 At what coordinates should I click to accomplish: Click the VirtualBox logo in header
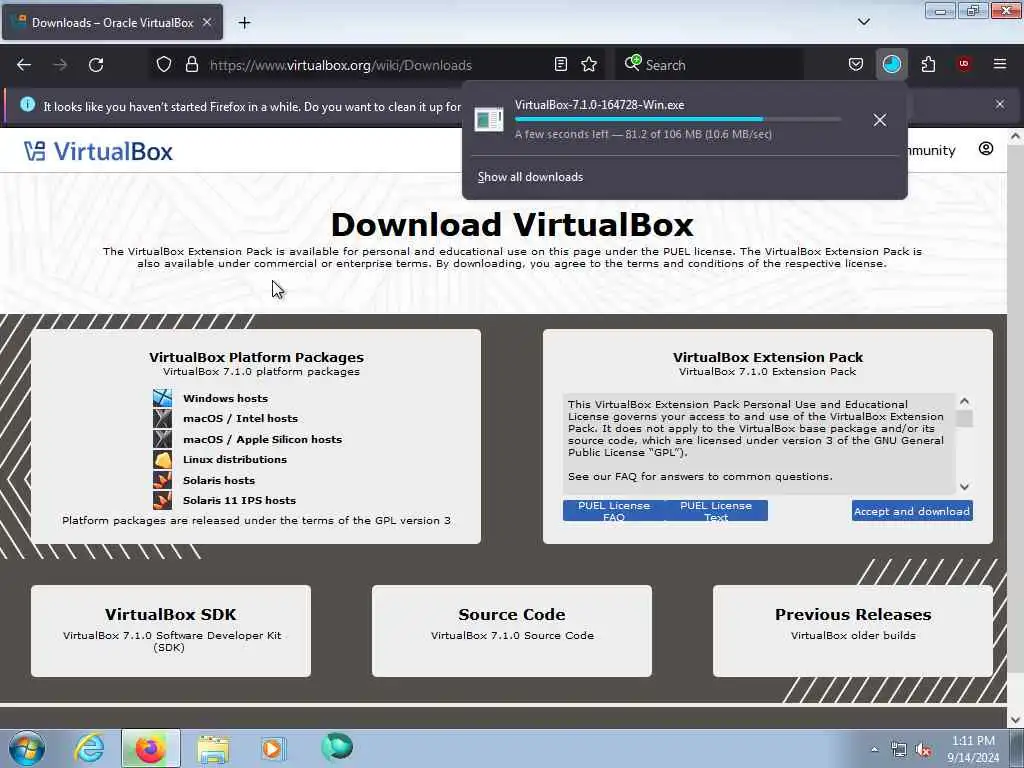[99, 152]
